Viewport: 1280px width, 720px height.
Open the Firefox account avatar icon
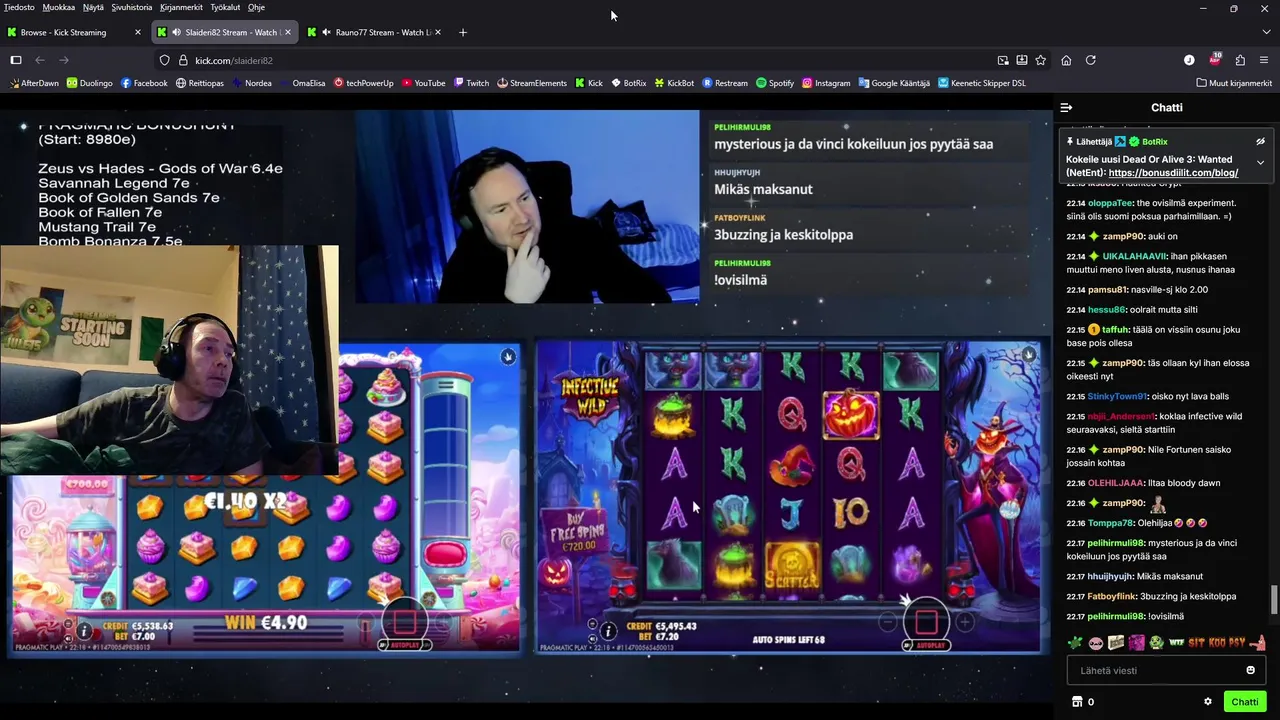pyautogui.click(x=1189, y=60)
